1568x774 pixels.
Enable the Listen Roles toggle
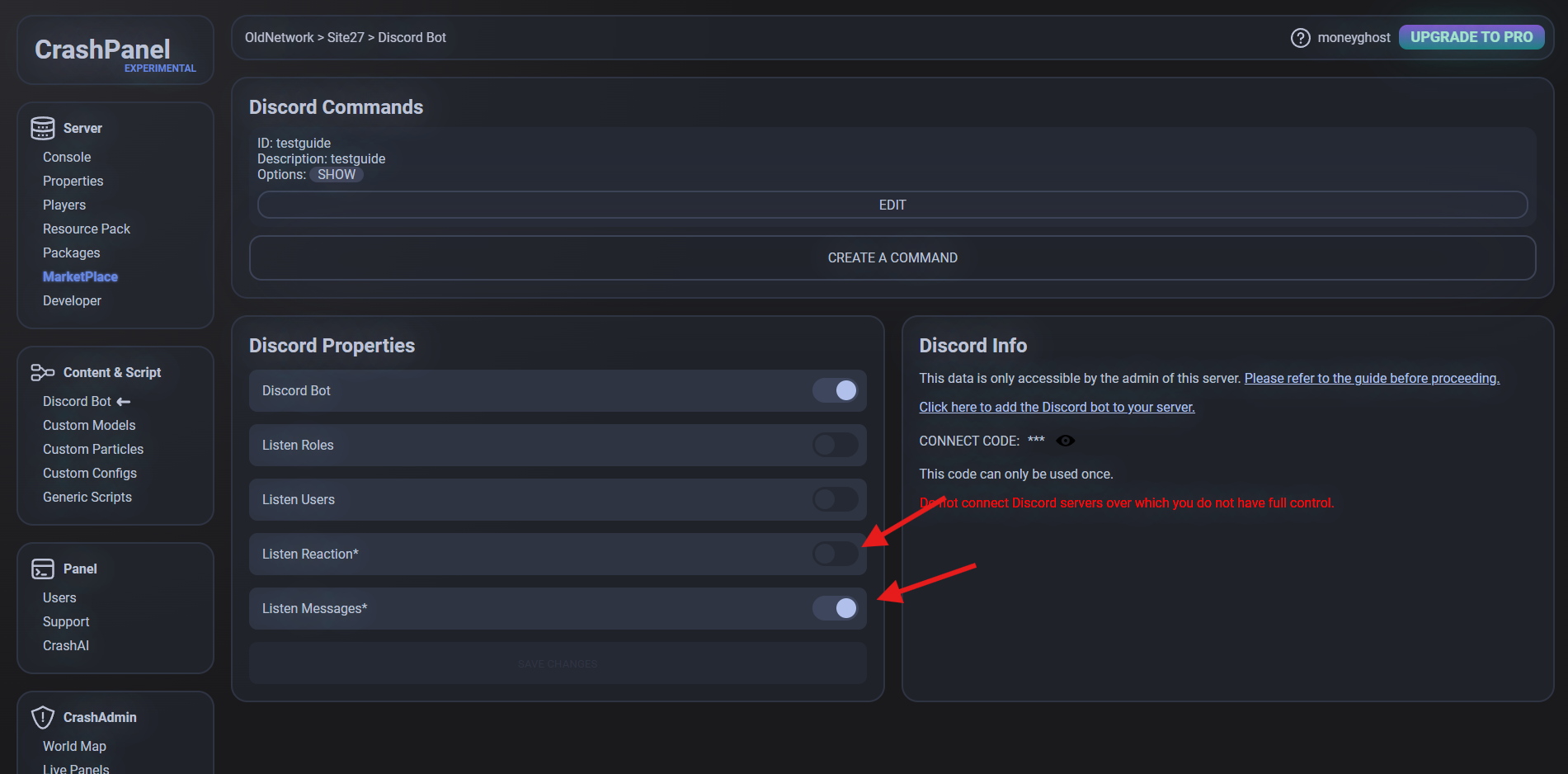pos(836,445)
